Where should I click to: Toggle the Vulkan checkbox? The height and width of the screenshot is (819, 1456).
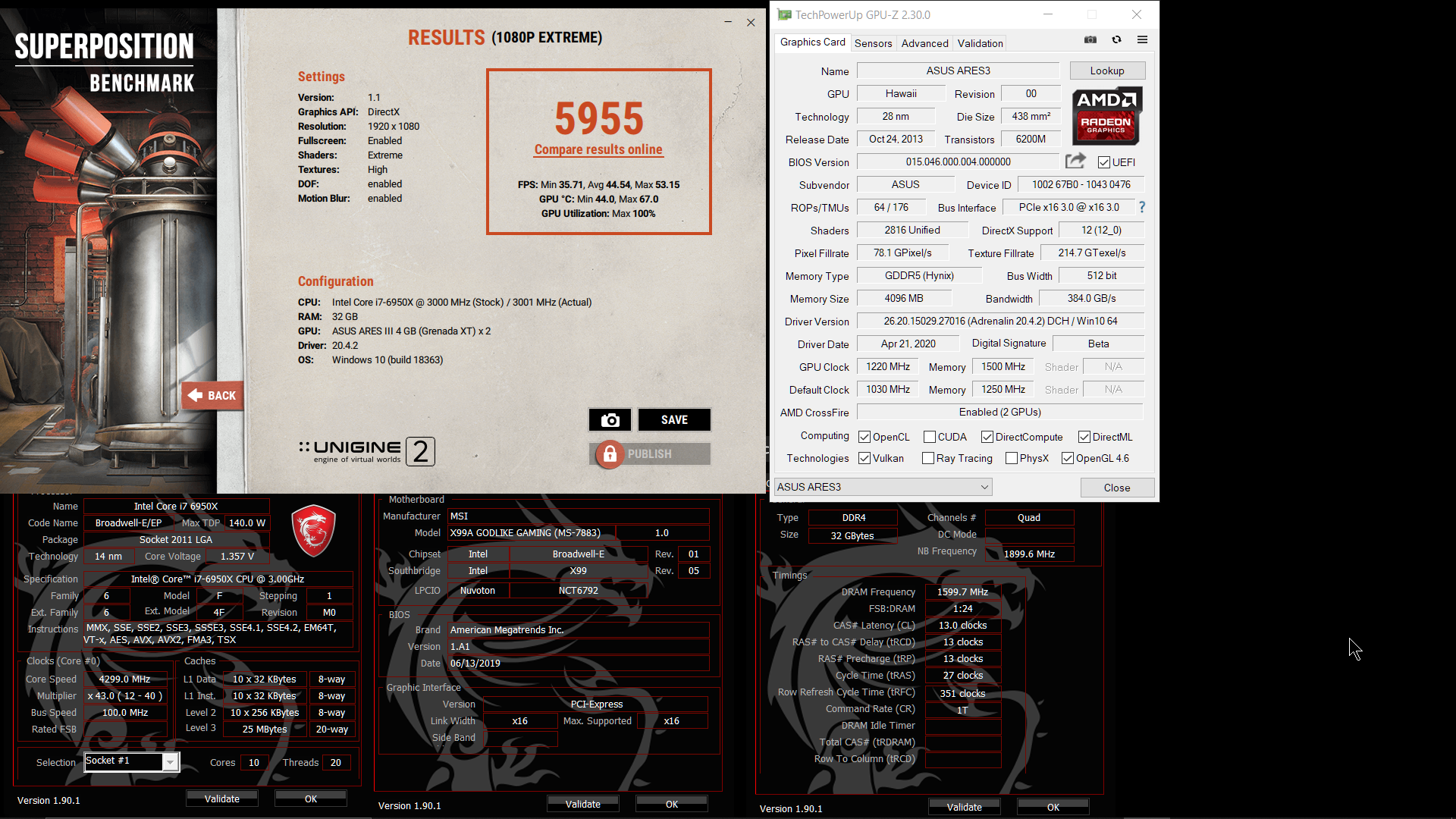[864, 458]
